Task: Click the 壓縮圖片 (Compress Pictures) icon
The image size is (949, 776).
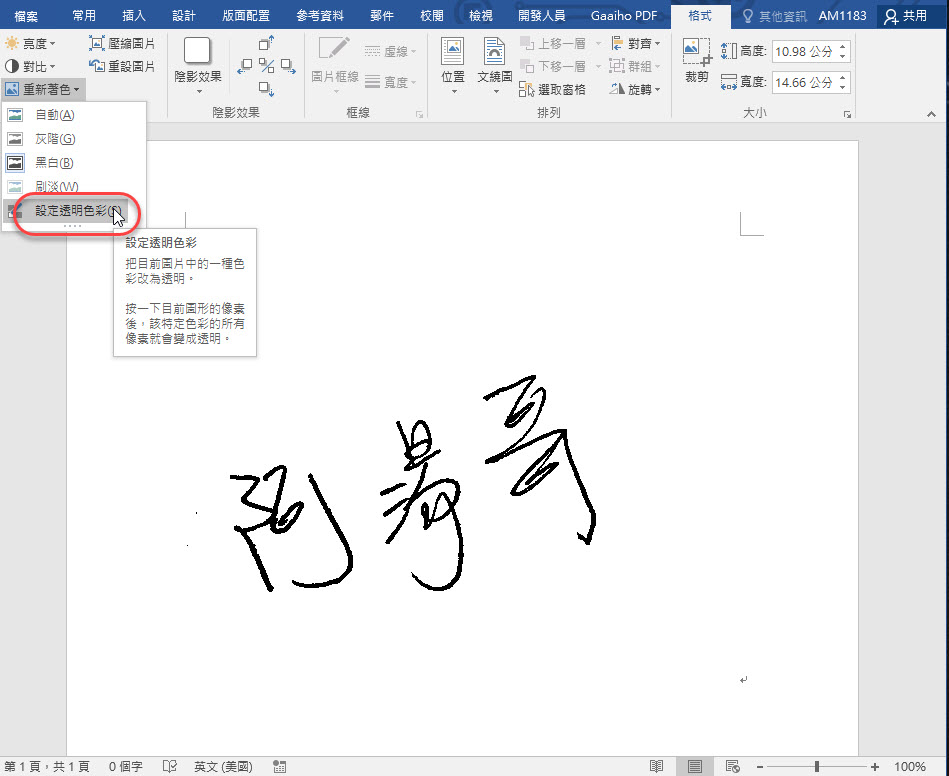Action: click(x=97, y=44)
